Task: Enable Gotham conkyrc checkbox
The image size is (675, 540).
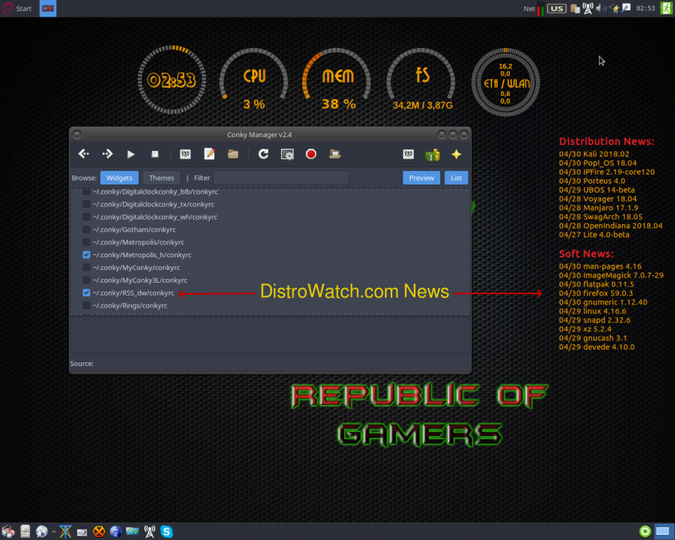Action: 87,230
